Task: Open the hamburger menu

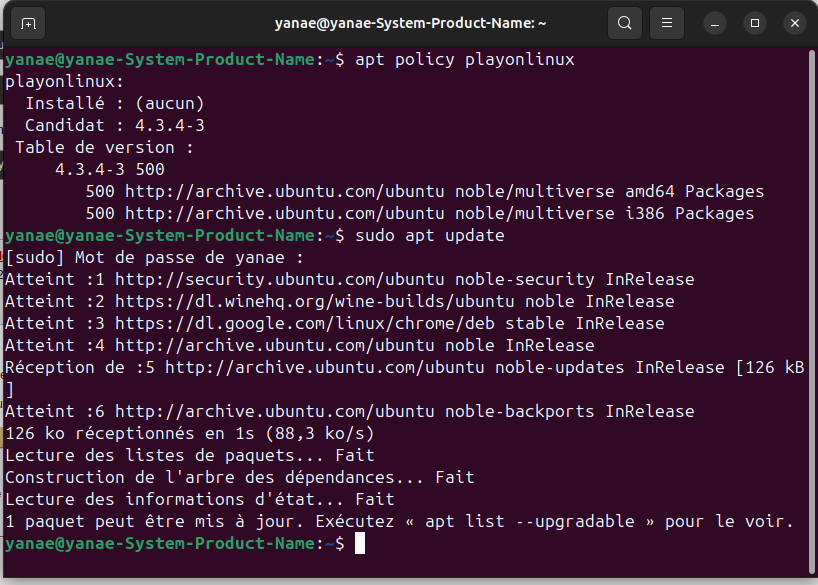Action: point(667,23)
